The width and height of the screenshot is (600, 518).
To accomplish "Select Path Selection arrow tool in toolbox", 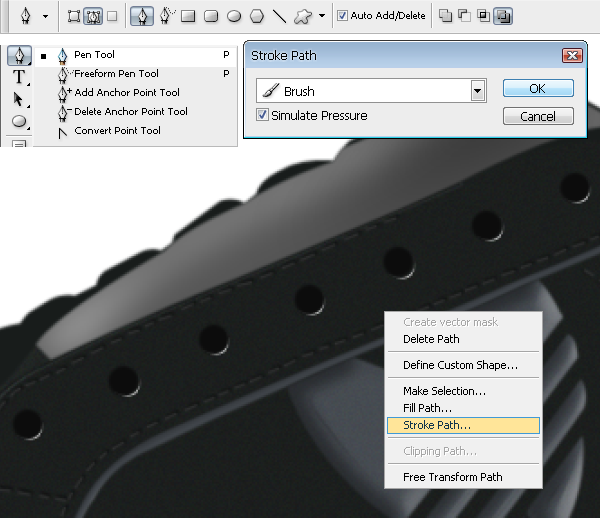I will (19, 99).
